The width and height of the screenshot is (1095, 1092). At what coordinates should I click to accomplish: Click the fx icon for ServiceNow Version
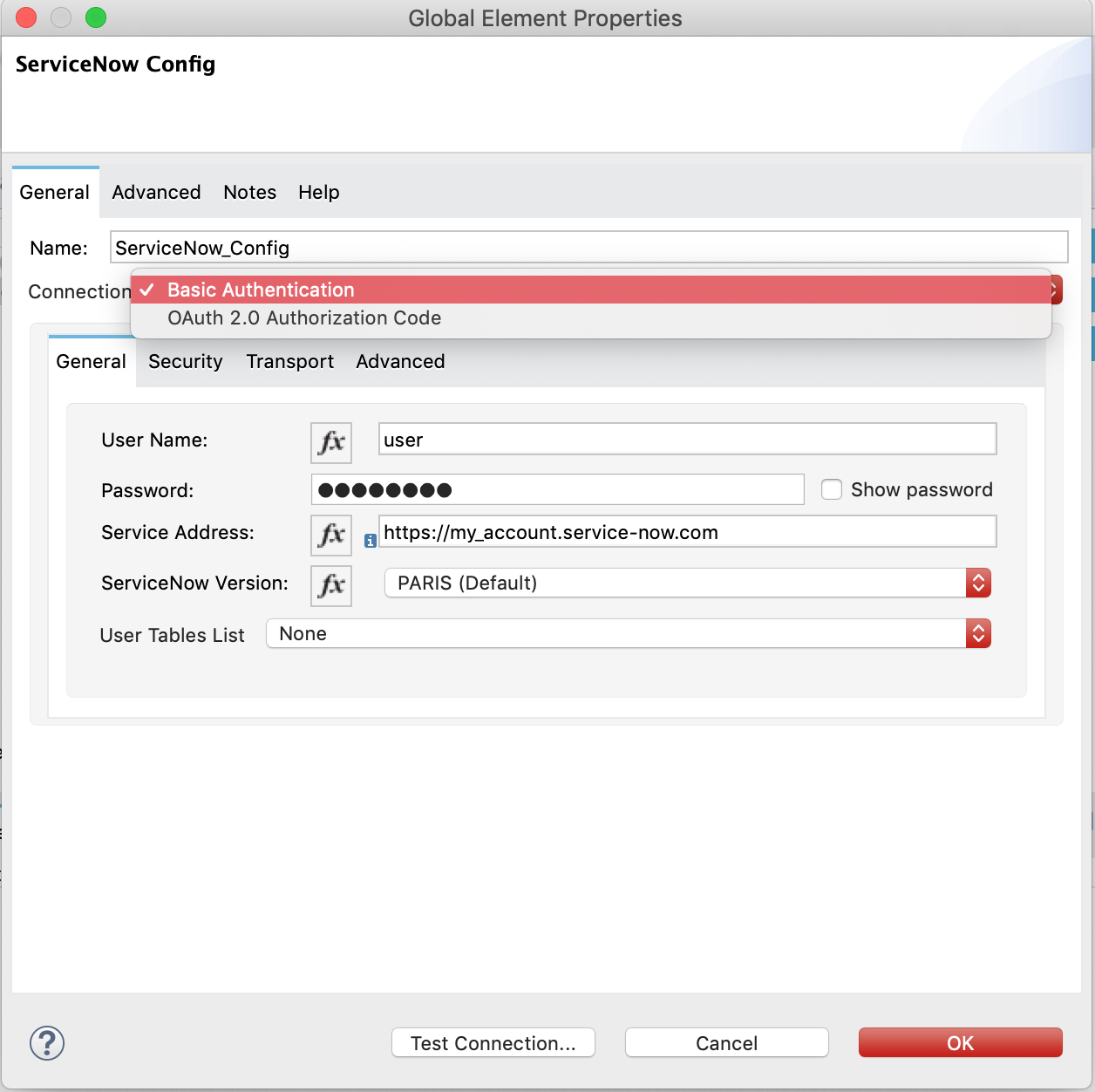(330, 585)
